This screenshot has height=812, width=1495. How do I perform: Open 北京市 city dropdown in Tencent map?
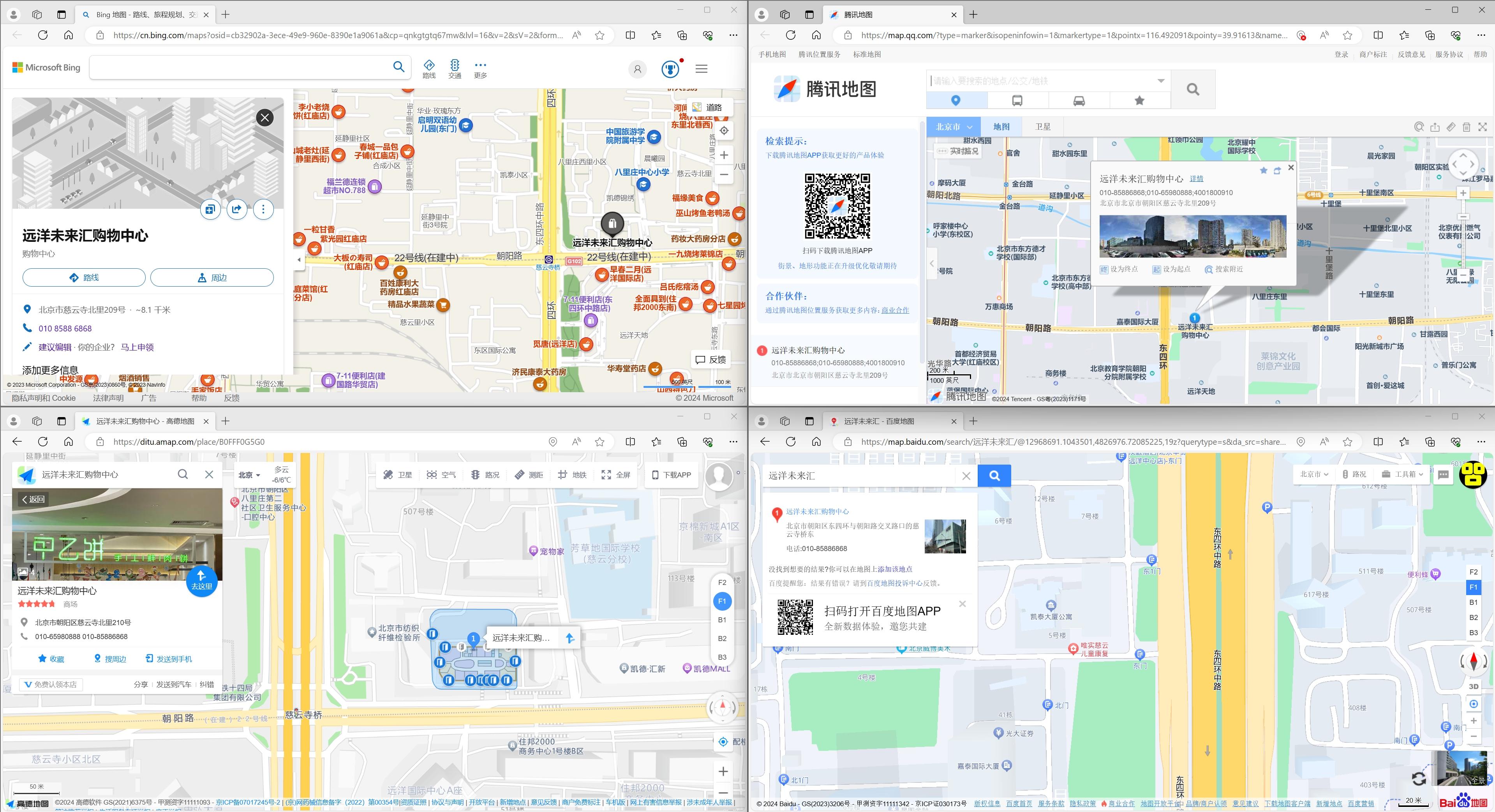coord(953,127)
